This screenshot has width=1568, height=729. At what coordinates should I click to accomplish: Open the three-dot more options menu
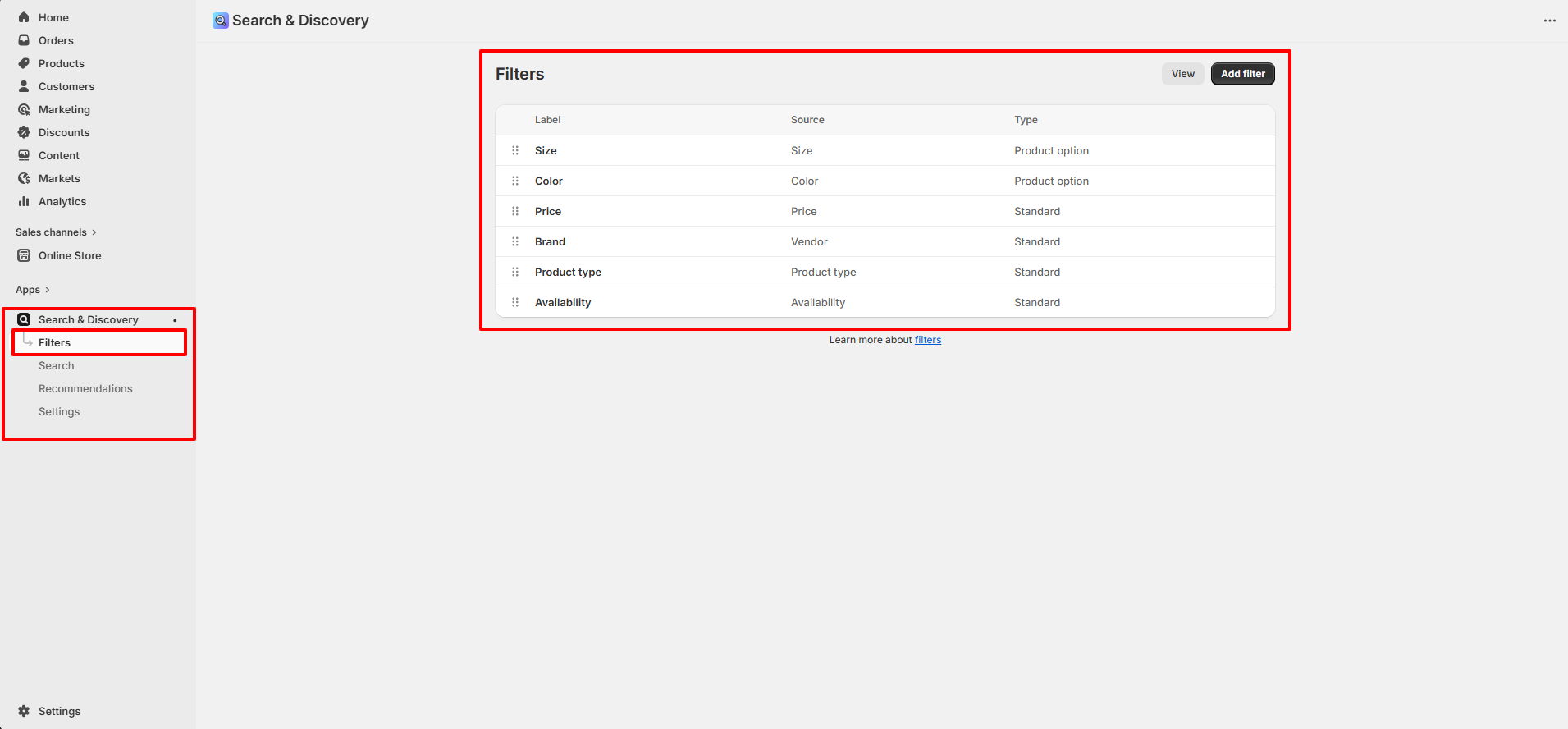tap(1549, 21)
